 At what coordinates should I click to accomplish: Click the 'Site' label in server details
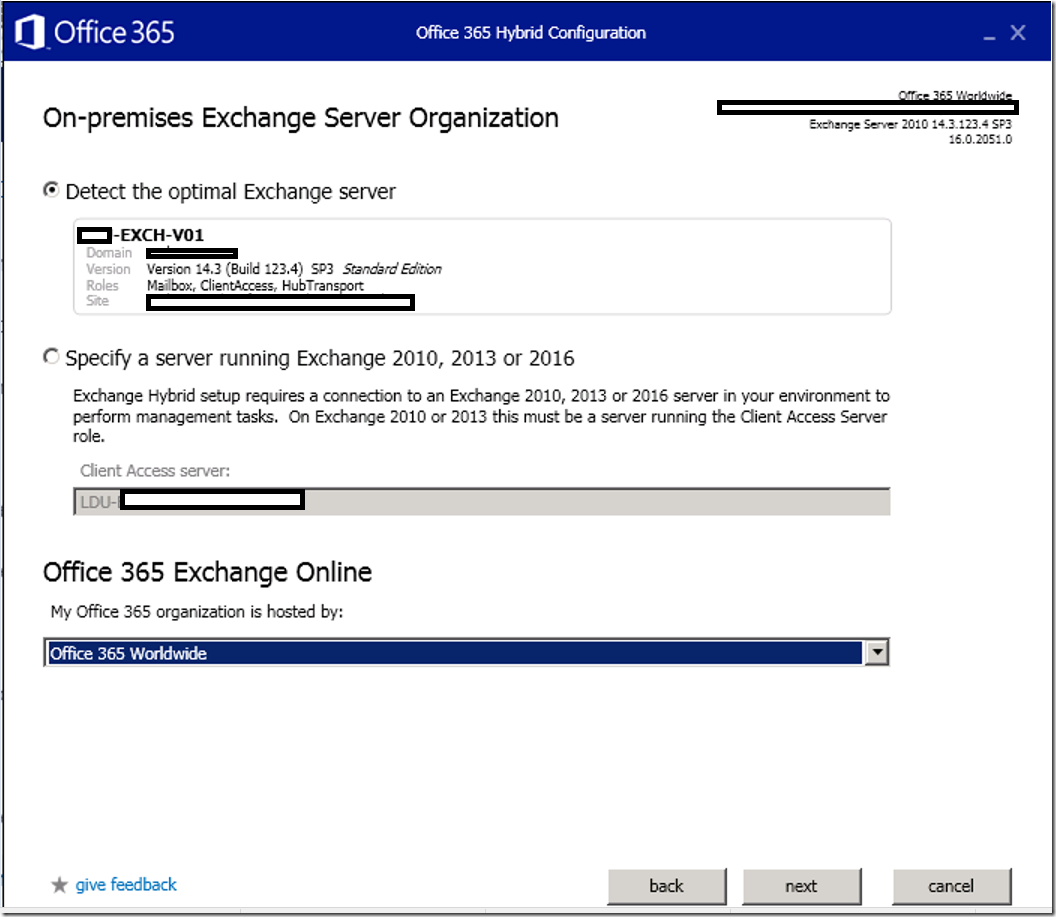[97, 301]
